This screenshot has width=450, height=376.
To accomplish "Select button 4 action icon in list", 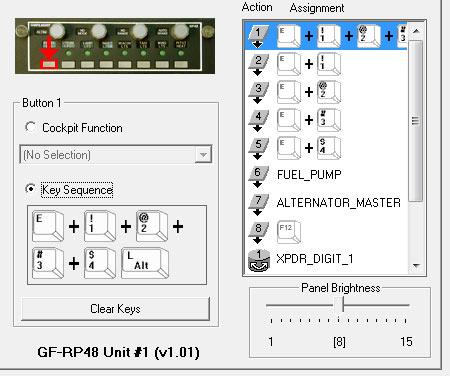I will [x=258, y=120].
